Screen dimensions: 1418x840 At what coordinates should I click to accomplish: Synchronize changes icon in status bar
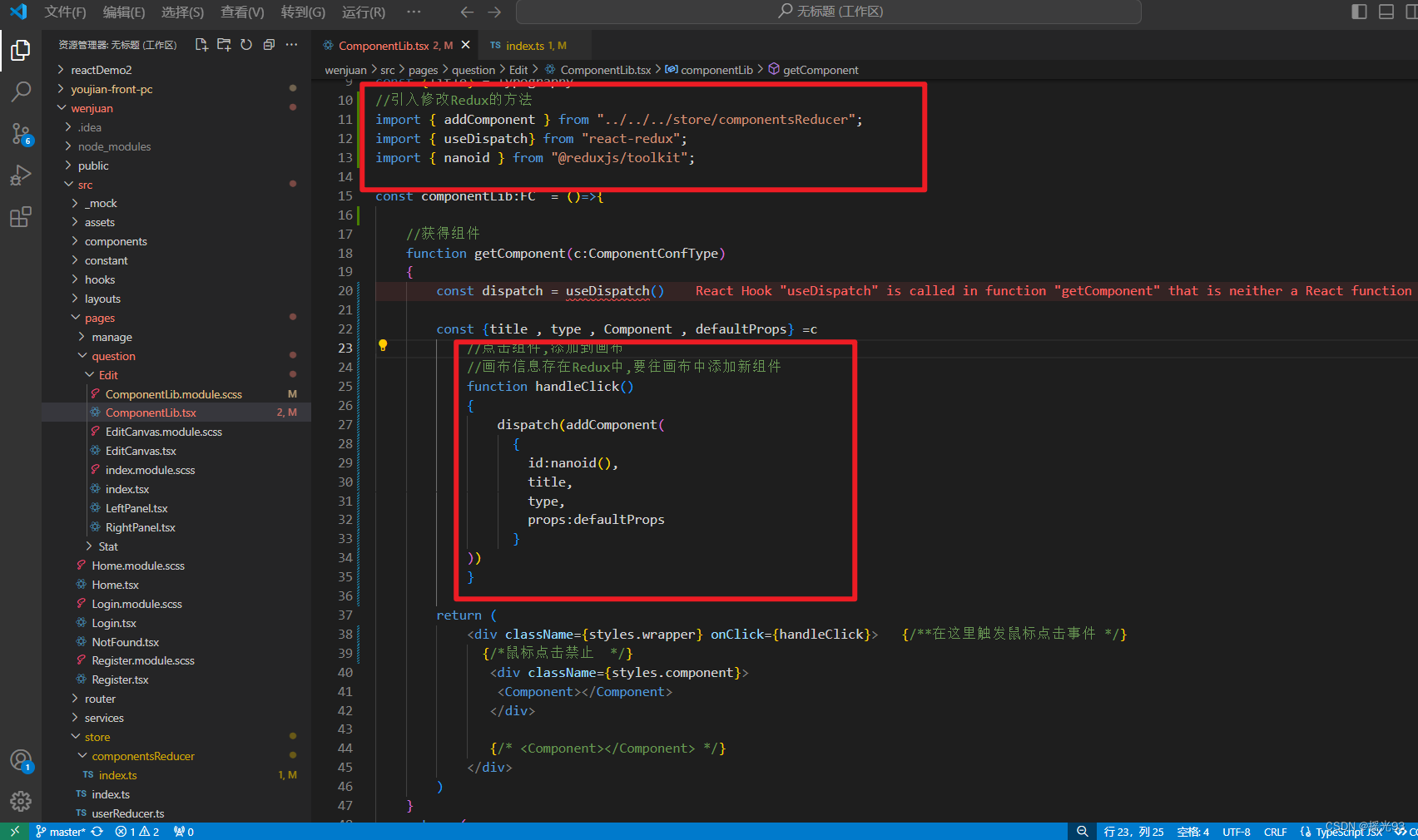point(97,832)
